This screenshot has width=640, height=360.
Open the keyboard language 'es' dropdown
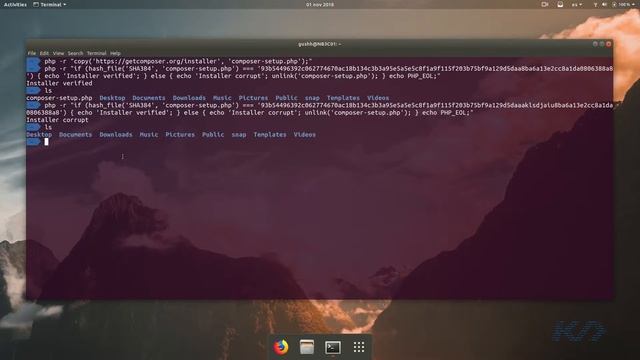tap(576, 4)
